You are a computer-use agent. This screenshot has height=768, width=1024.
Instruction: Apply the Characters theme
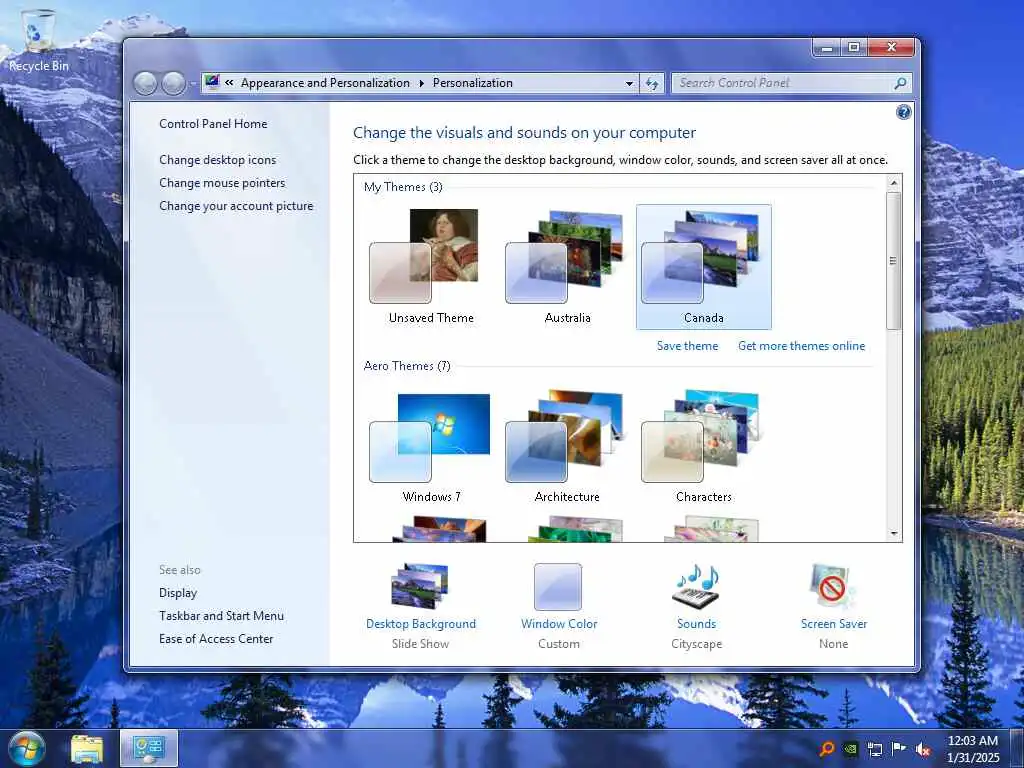[703, 447]
